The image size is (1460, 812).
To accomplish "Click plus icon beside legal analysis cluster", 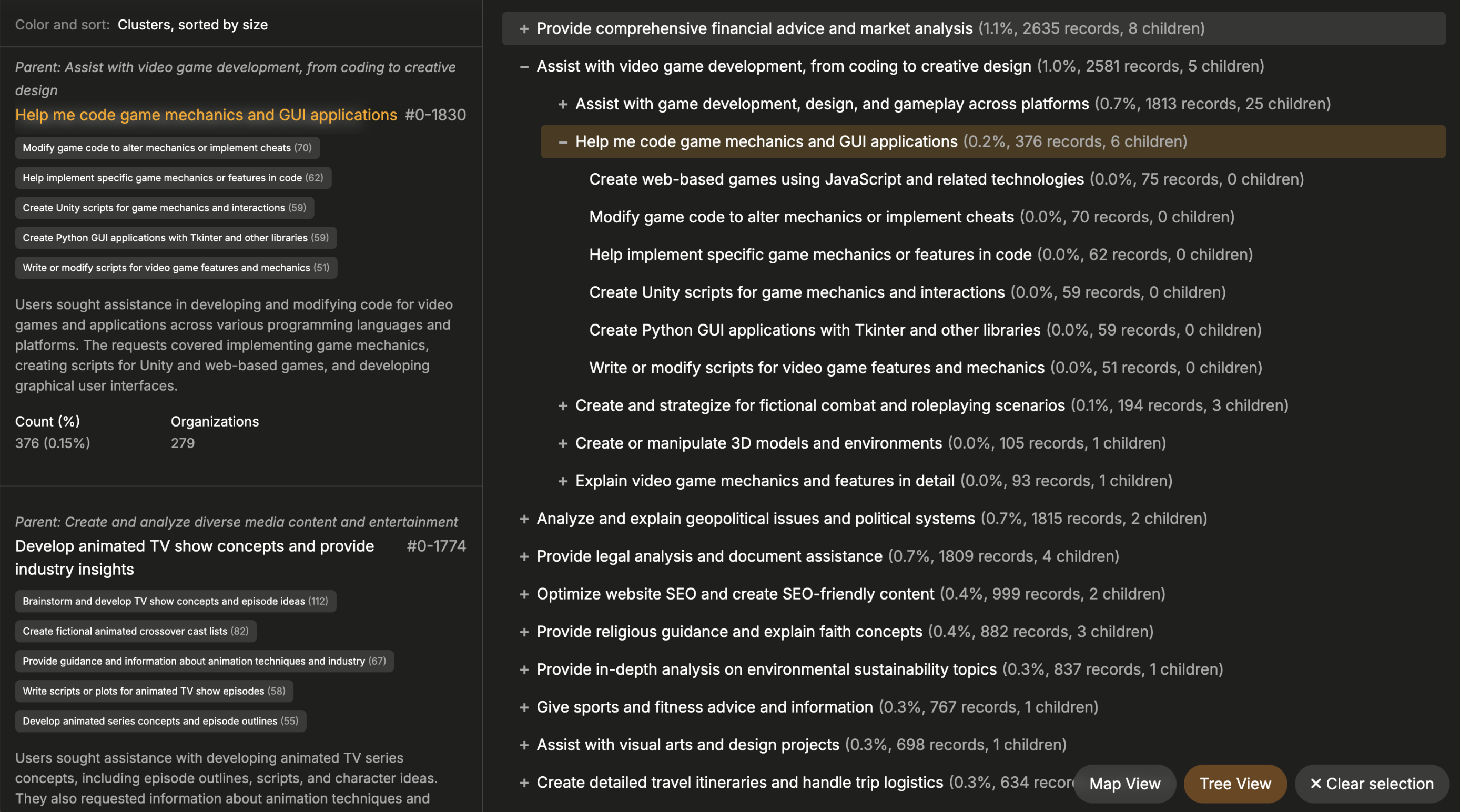I will 524,556.
